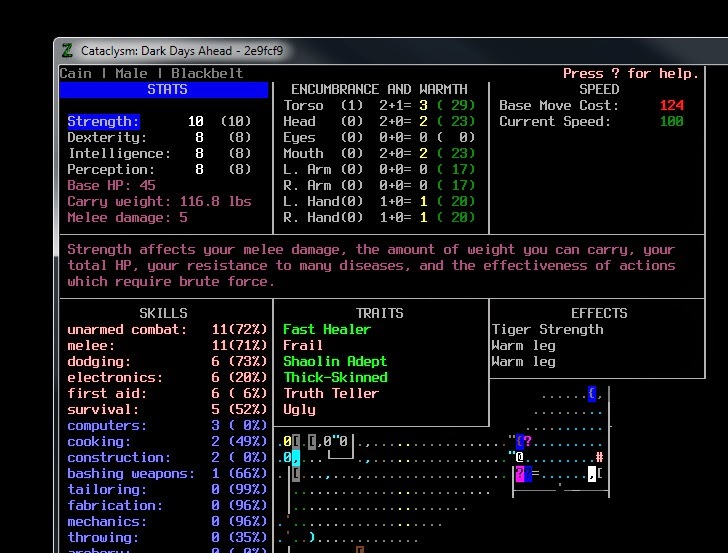Select the cooking skill row

click(x=167, y=442)
